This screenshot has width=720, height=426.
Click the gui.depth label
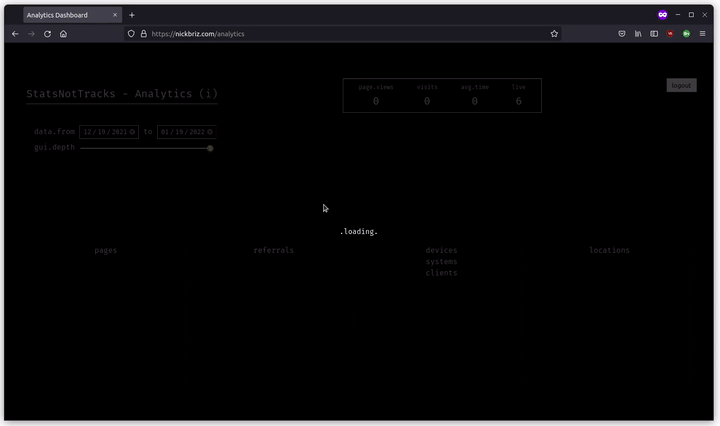pyautogui.click(x=54, y=147)
